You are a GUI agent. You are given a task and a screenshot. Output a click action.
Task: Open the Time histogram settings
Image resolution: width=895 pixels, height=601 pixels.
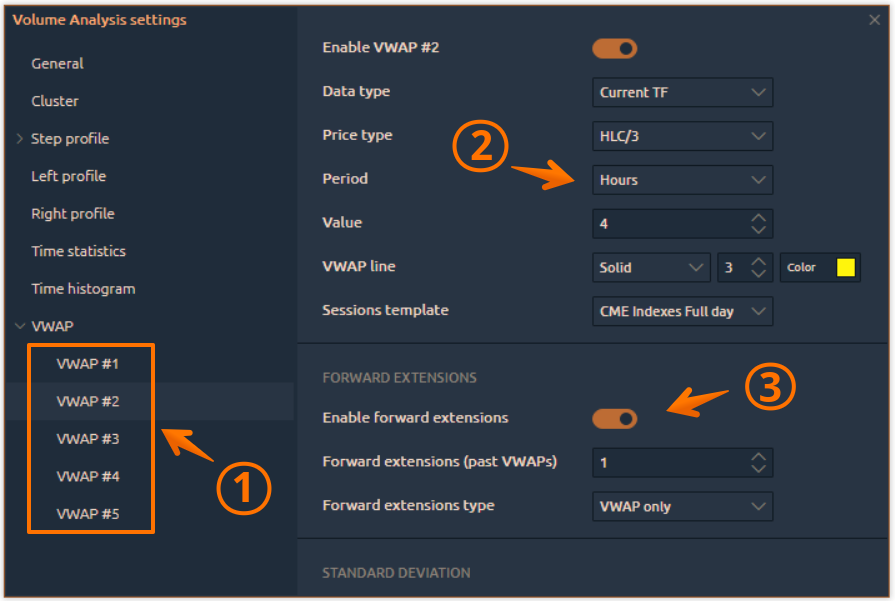pos(83,289)
